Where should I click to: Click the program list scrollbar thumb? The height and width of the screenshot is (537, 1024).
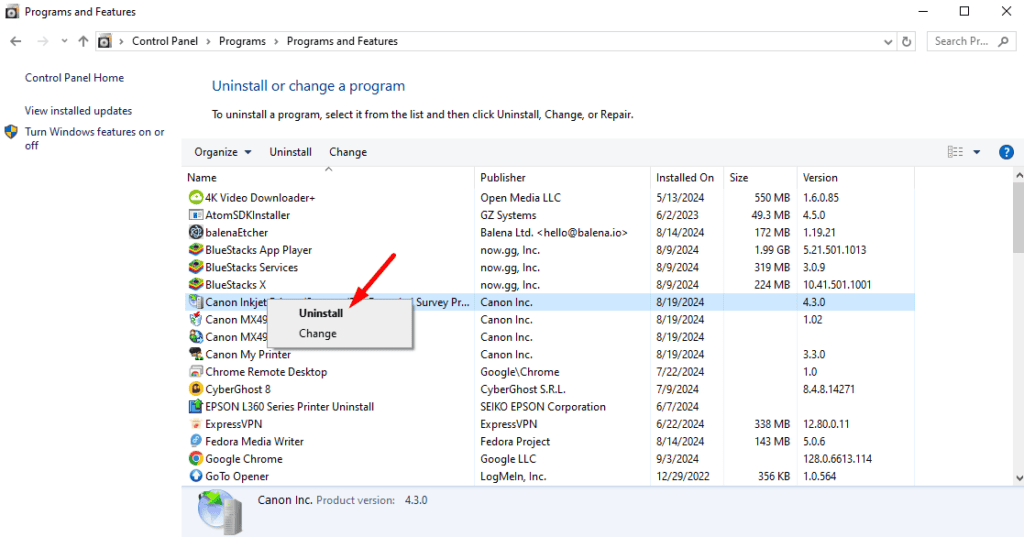1019,218
